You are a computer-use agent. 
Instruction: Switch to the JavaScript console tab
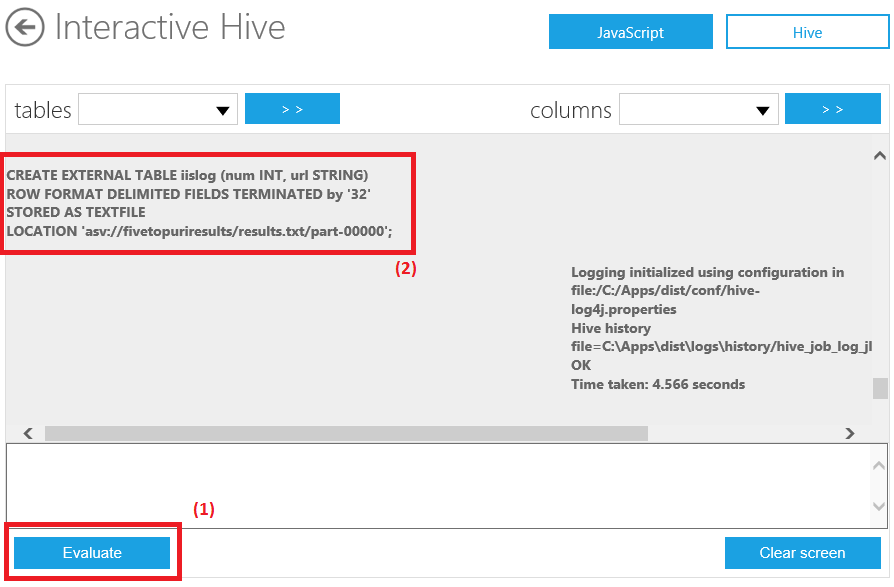[630, 32]
